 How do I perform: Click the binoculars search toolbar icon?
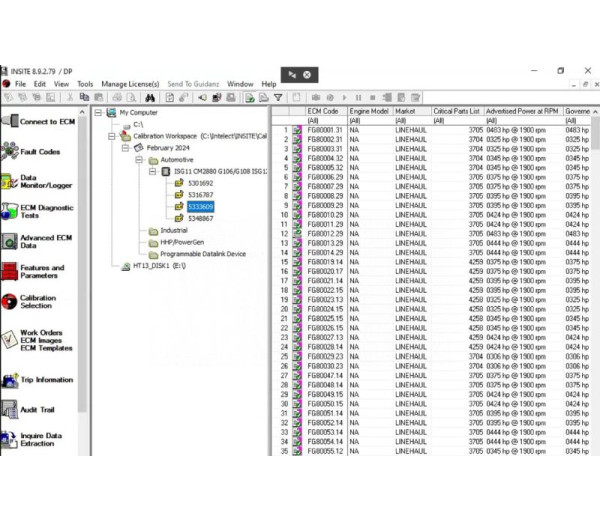coord(149,98)
